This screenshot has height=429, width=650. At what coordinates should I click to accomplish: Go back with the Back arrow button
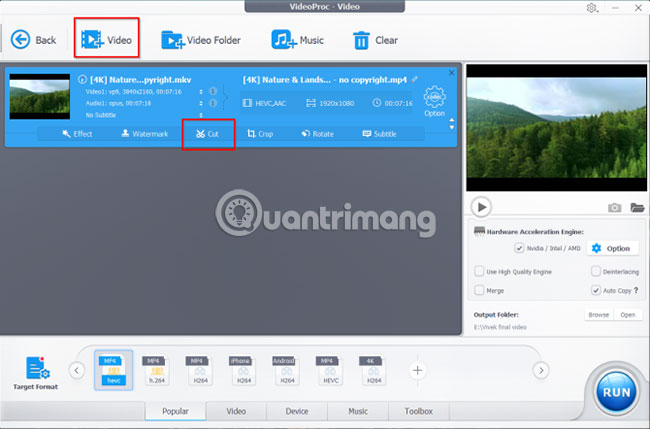33,40
